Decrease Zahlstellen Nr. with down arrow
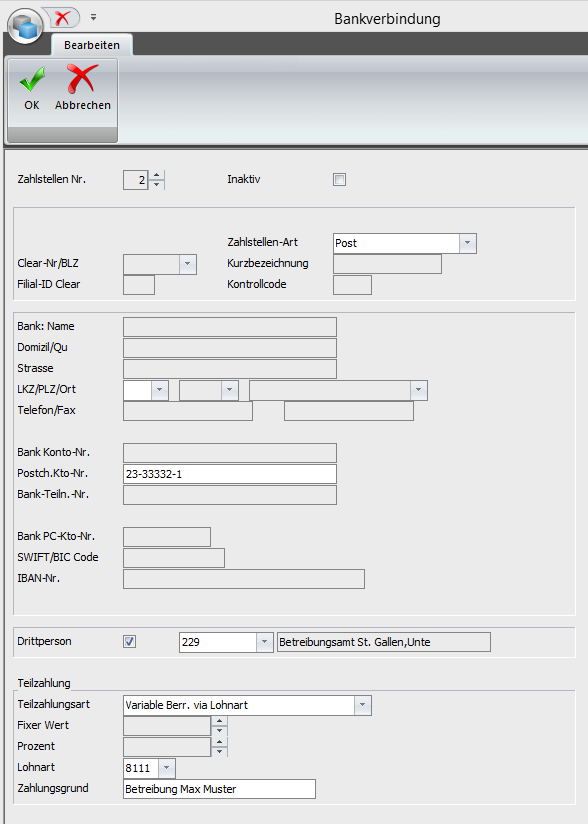The image size is (588, 824). (x=157, y=184)
